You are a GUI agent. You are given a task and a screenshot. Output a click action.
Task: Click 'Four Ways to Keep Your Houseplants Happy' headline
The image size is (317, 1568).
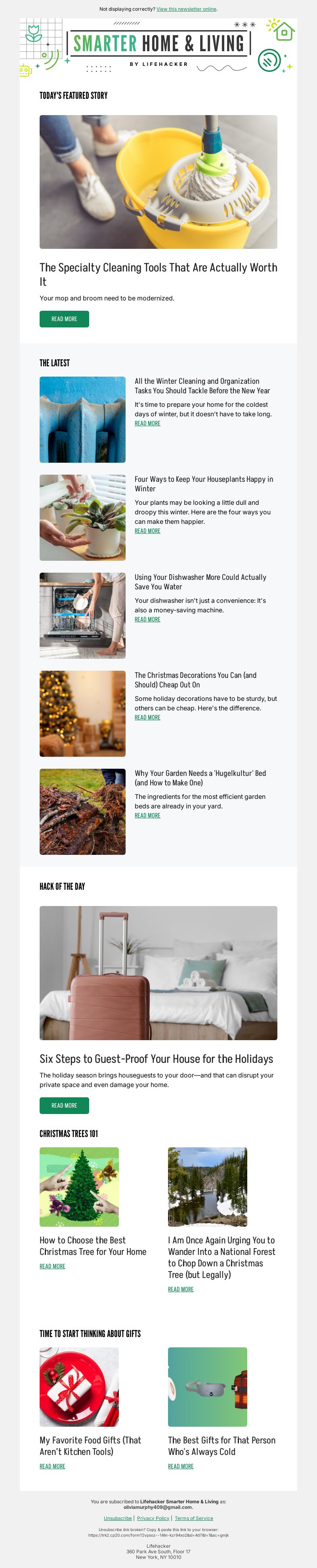tap(204, 484)
